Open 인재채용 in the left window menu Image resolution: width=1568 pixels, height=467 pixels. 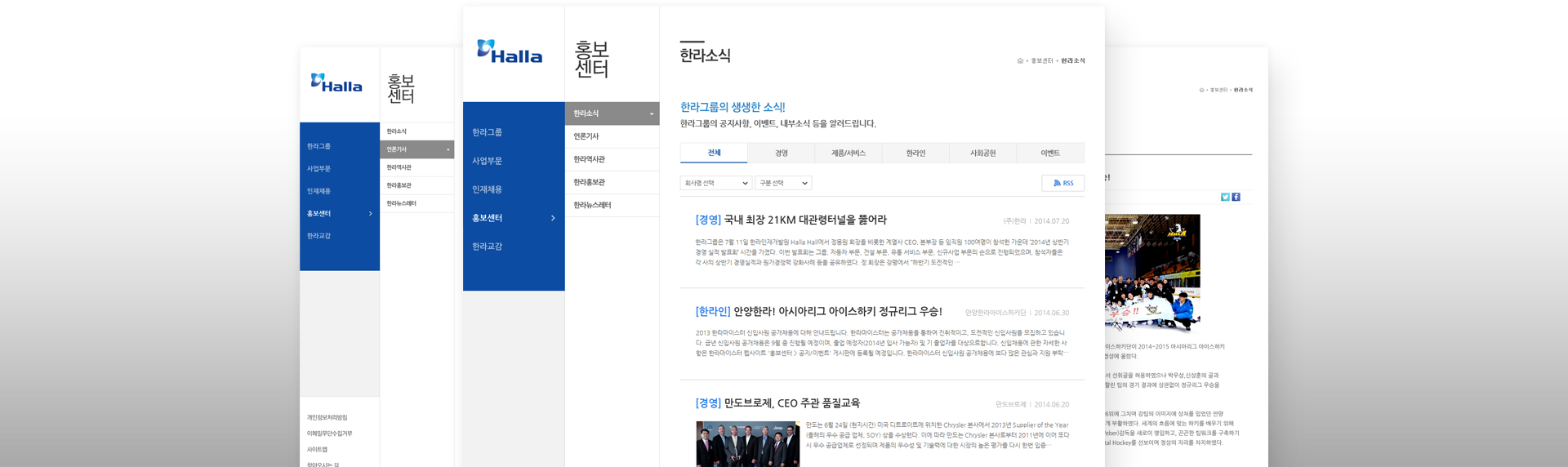(319, 191)
